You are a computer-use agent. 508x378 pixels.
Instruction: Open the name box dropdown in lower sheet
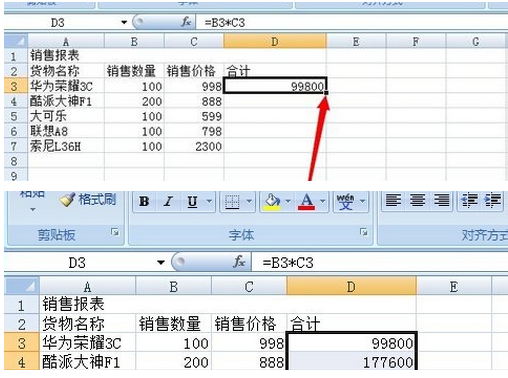161,262
